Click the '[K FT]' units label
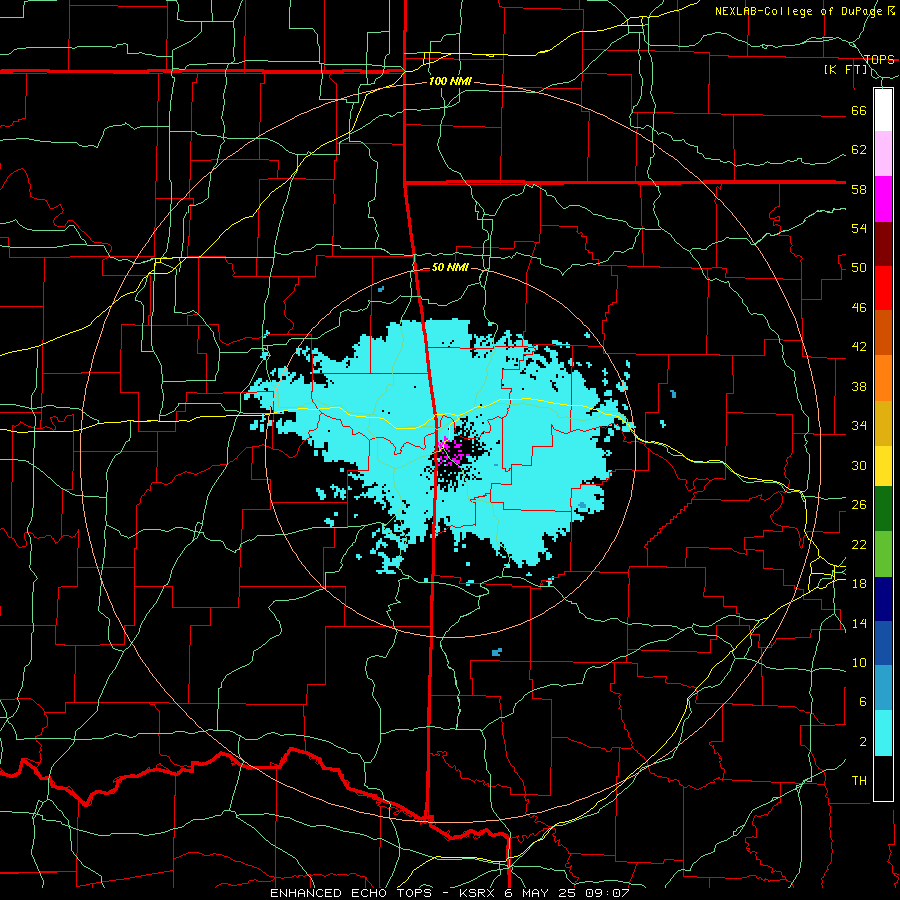The width and height of the screenshot is (900, 900). (x=846, y=69)
